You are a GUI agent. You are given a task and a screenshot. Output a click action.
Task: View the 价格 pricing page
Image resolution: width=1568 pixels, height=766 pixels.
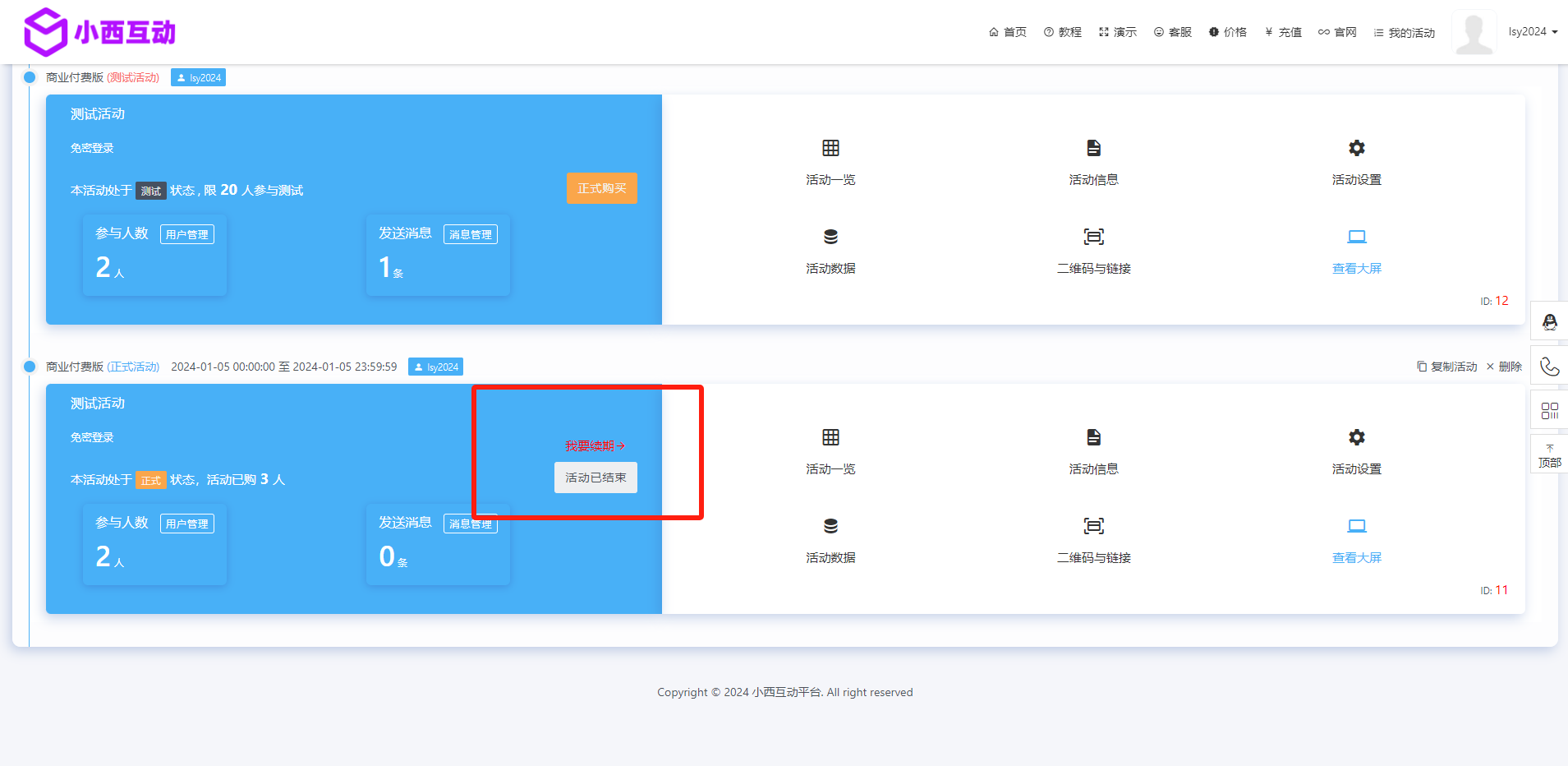[x=1228, y=32]
